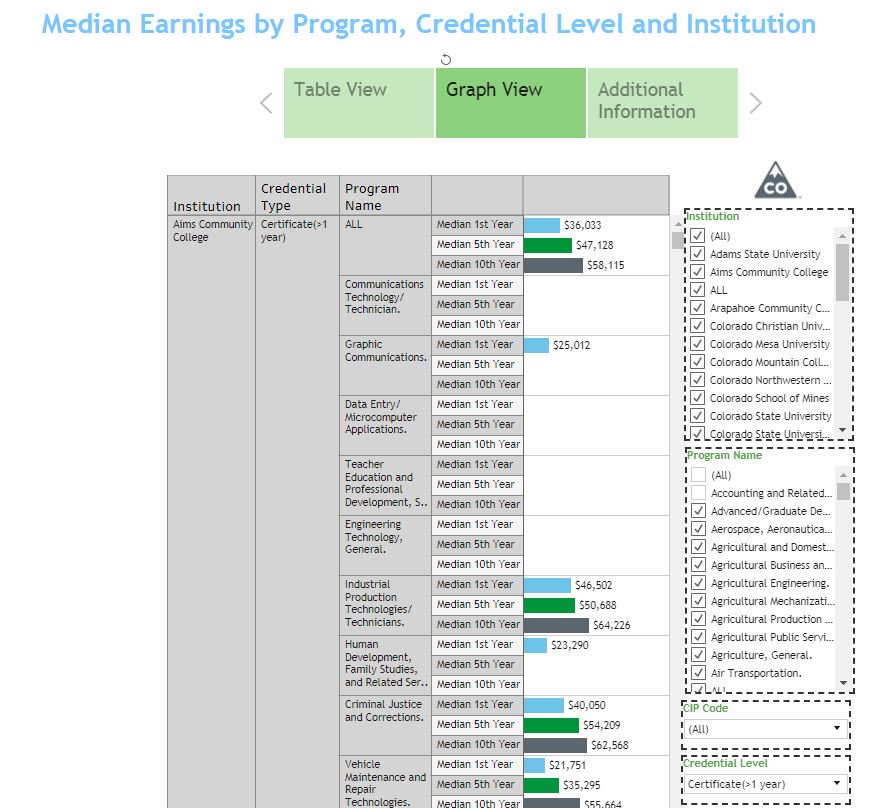Screen dimensions: 876x808
Task: Uncheck Colorado Northwestern institution
Action: [x=697, y=380]
